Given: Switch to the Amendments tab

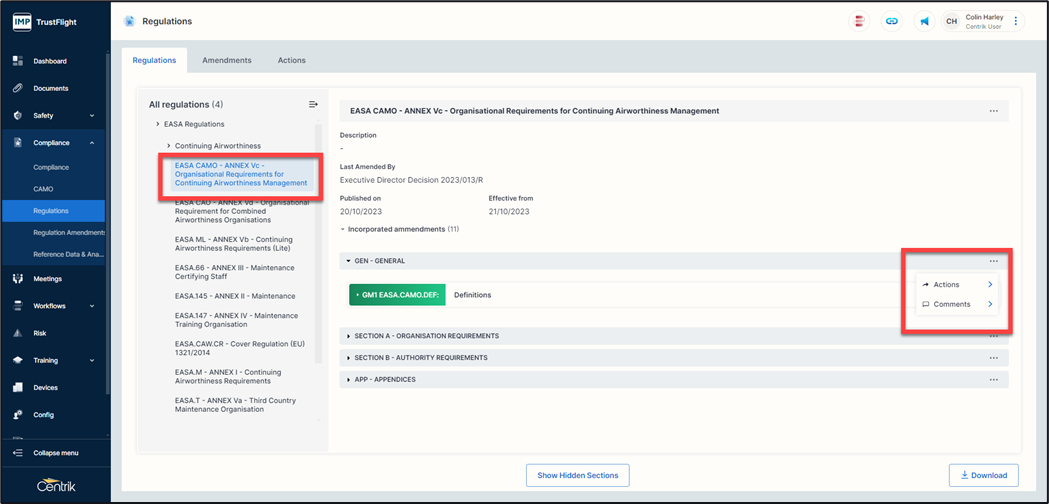Looking at the screenshot, I should click(x=227, y=60).
